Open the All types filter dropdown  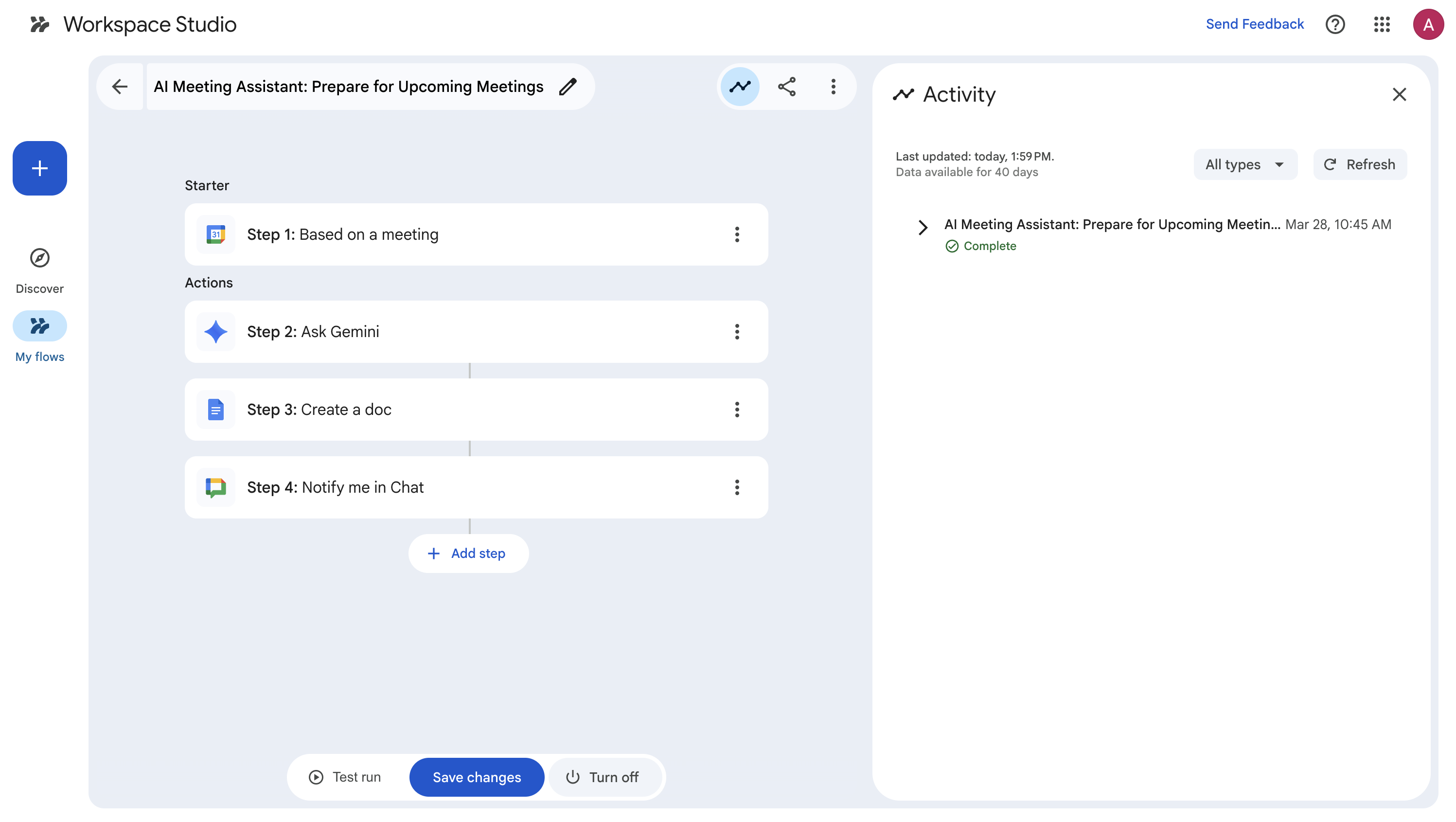coord(1245,164)
